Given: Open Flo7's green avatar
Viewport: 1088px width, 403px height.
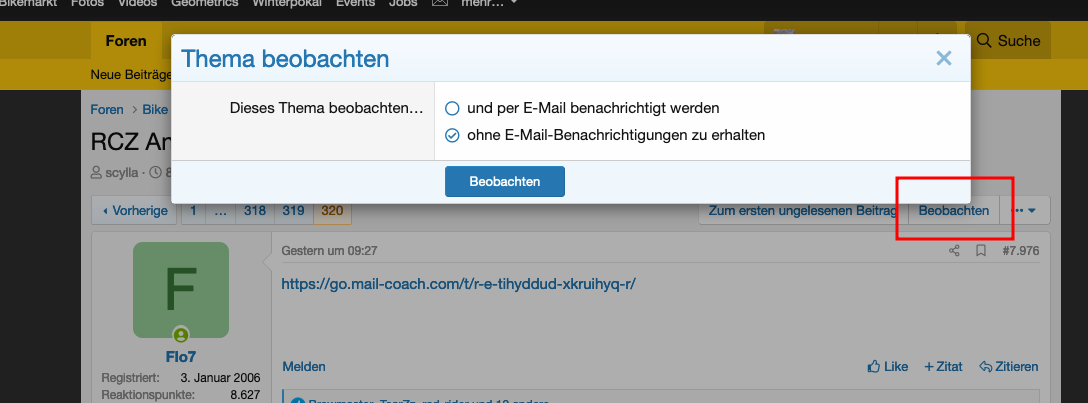Looking at the screenshot, I should click(x=181, y=290).
